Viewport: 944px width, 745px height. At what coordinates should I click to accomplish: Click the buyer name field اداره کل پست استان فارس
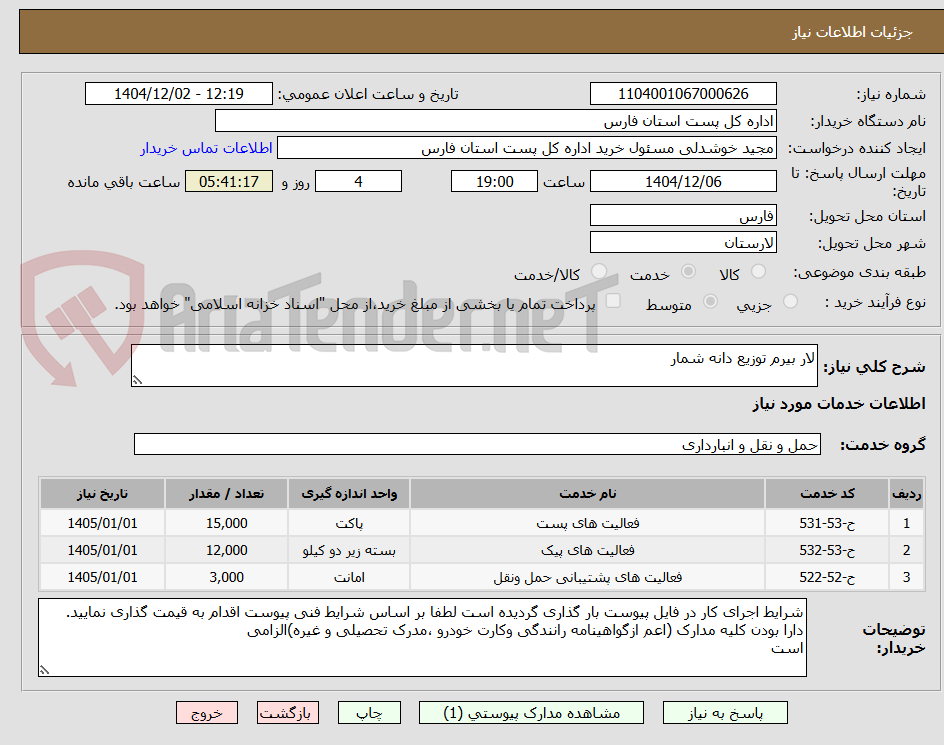coord(495,121)
